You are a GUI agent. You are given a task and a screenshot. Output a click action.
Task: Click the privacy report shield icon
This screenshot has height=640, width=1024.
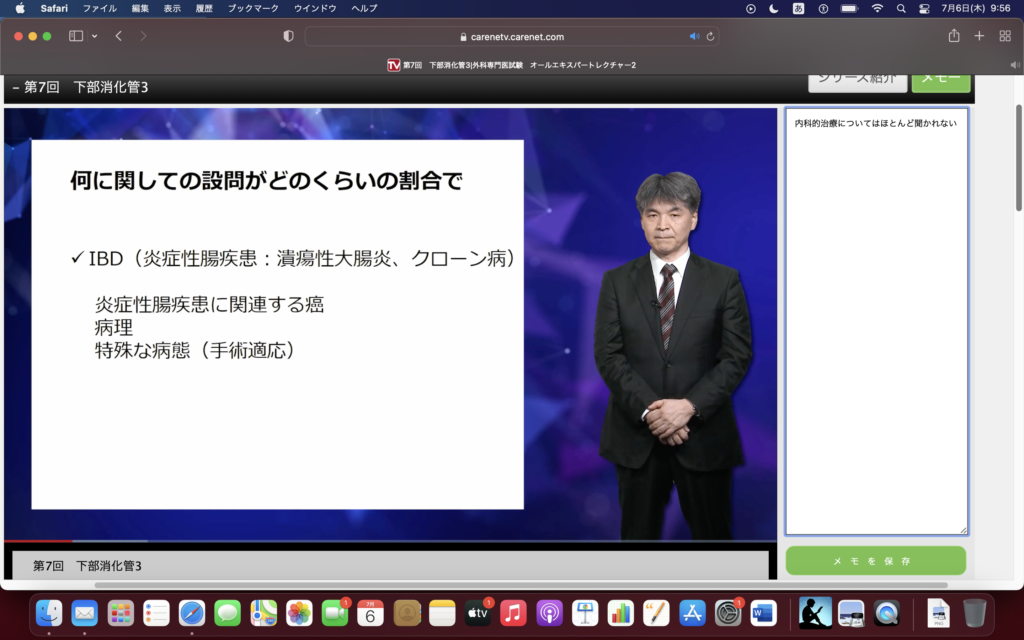point(289,36)
